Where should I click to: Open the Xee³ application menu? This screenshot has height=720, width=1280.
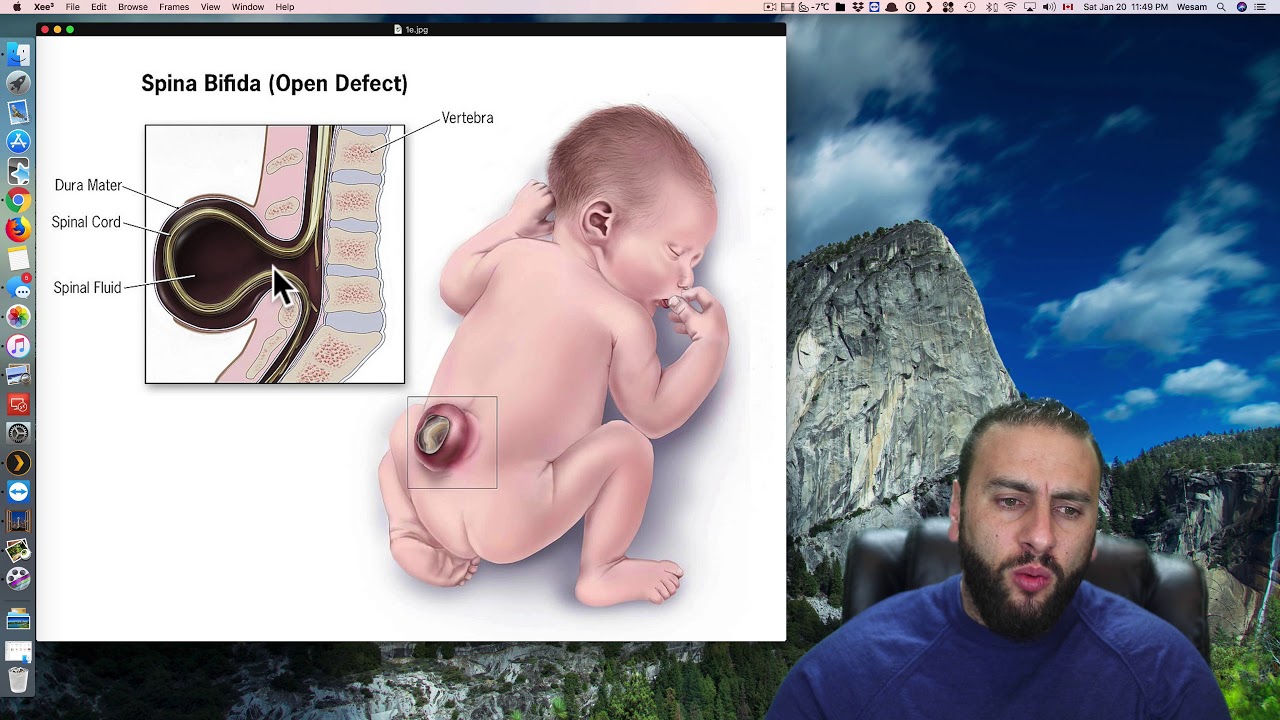(x=44, y=7)
